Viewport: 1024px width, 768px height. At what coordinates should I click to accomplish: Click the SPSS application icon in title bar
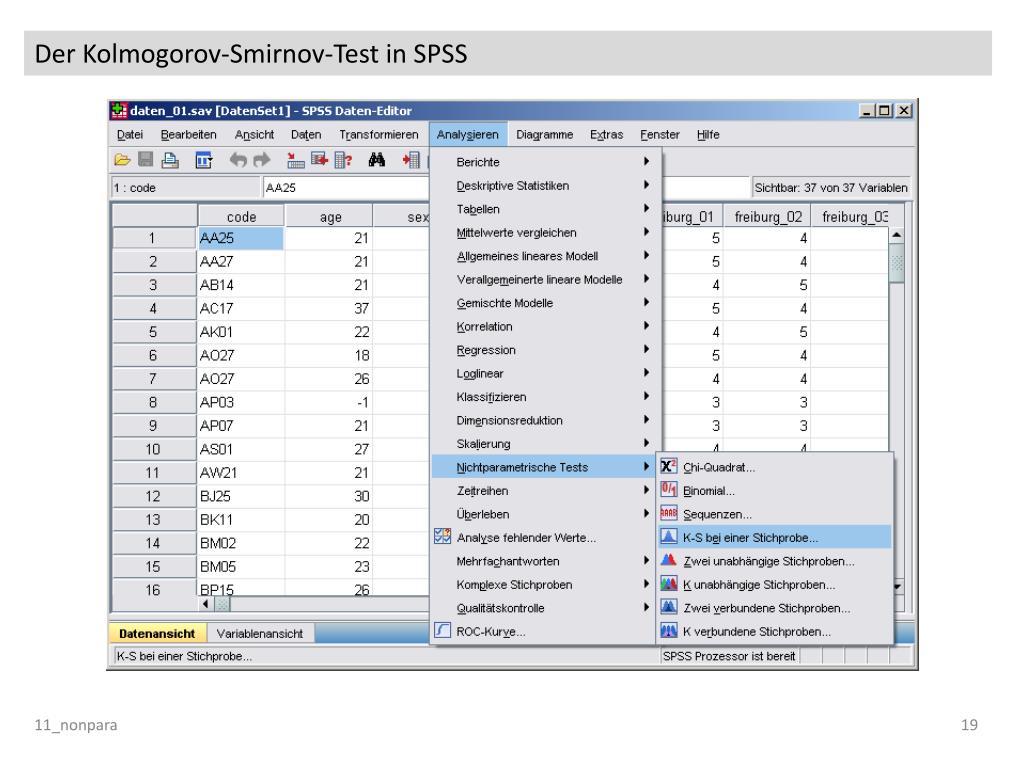pos(119,111)
